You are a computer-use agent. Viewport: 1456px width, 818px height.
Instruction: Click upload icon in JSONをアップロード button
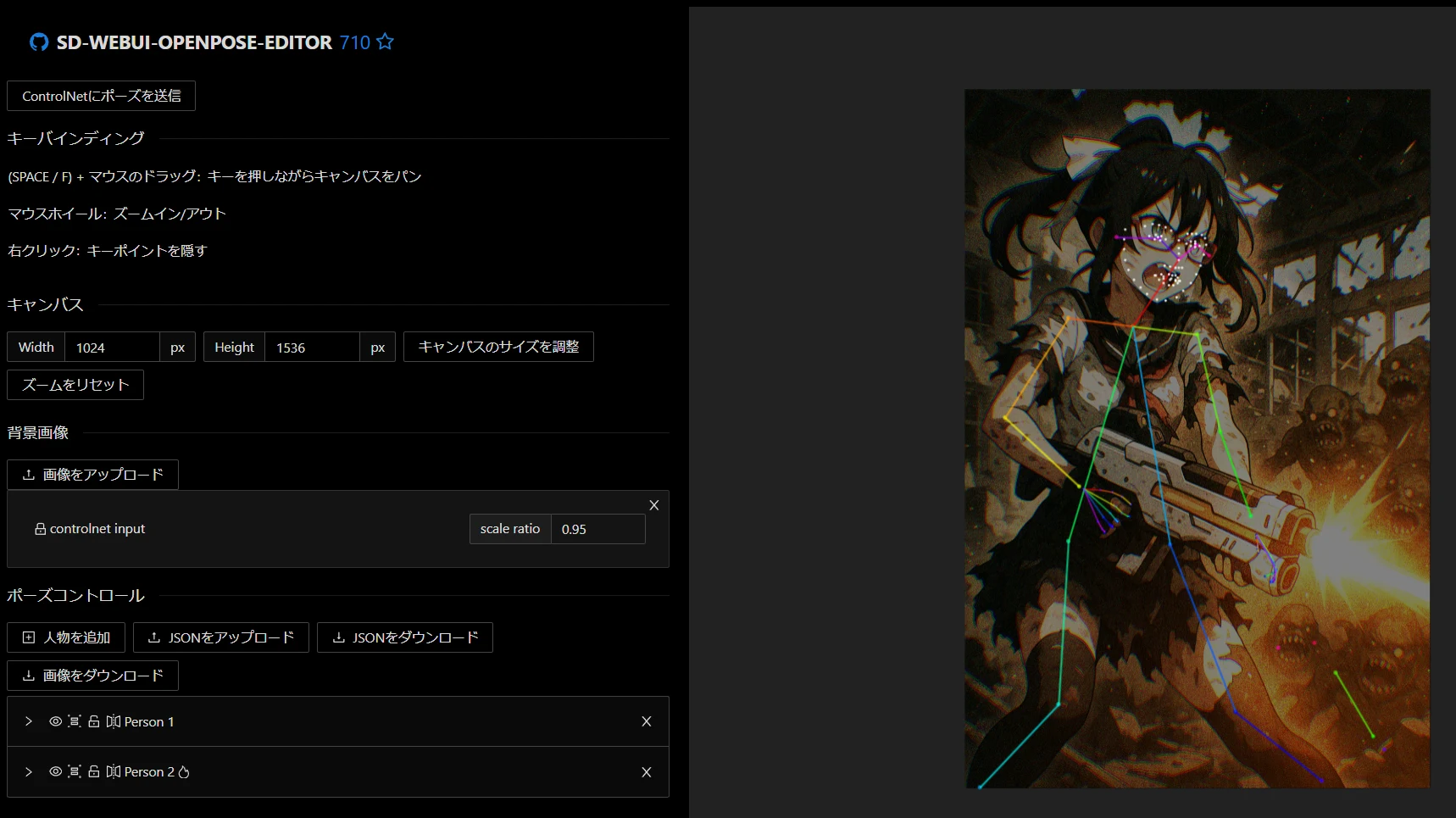click(x=153, y=637)
